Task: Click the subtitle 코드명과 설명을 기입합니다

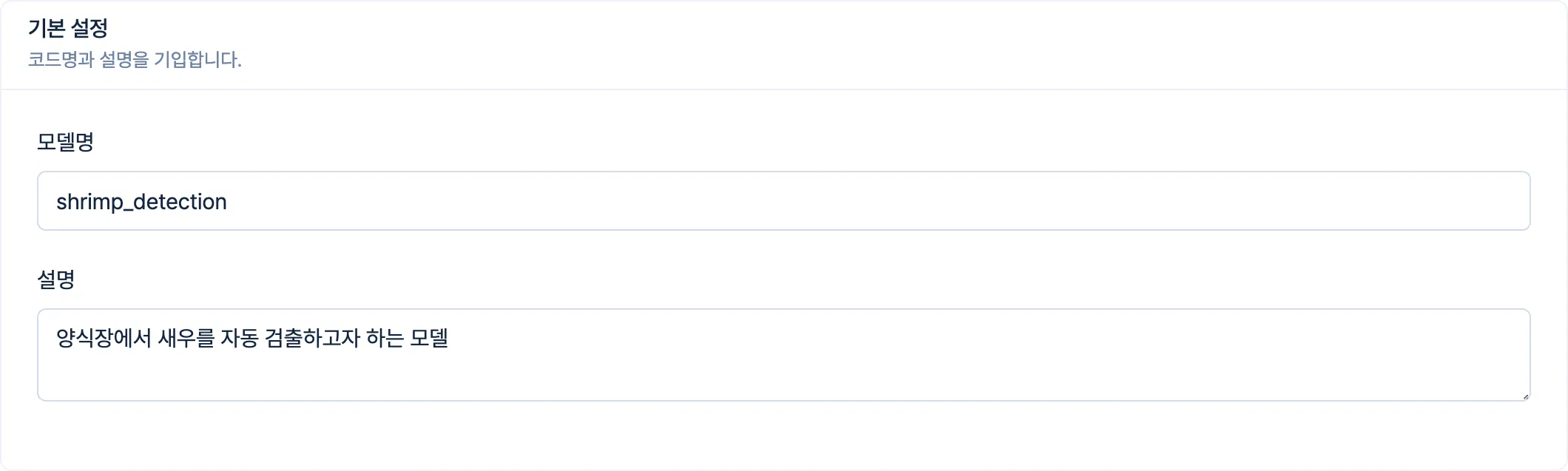Action: click(x=135, y=59)
